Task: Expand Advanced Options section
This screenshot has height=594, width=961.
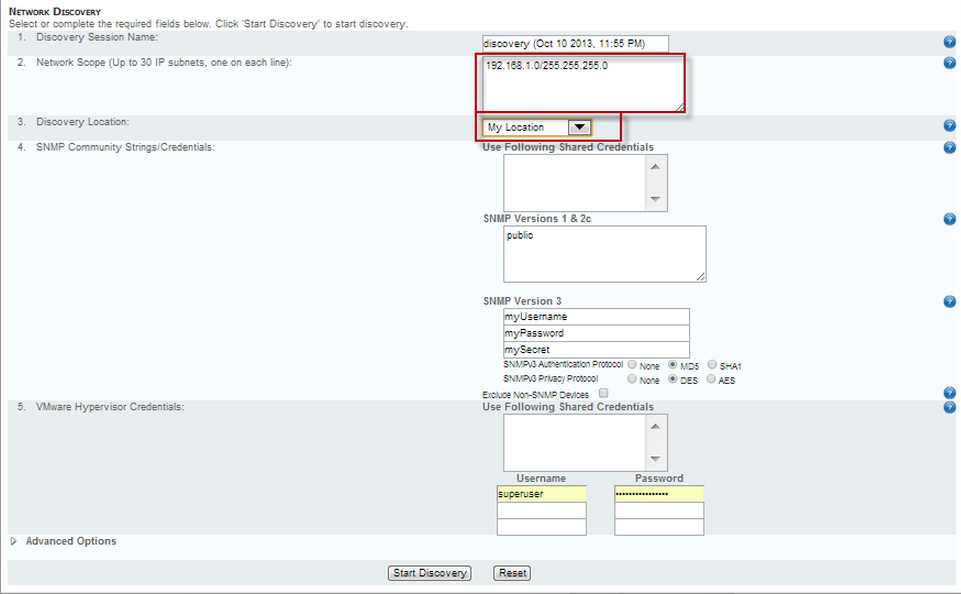Action: pos(14,541)
